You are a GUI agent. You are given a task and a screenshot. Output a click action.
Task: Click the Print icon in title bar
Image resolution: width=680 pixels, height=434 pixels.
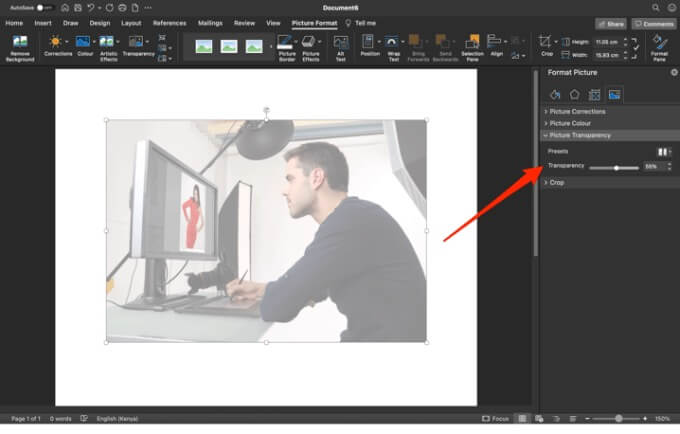[x=122, y=8]
